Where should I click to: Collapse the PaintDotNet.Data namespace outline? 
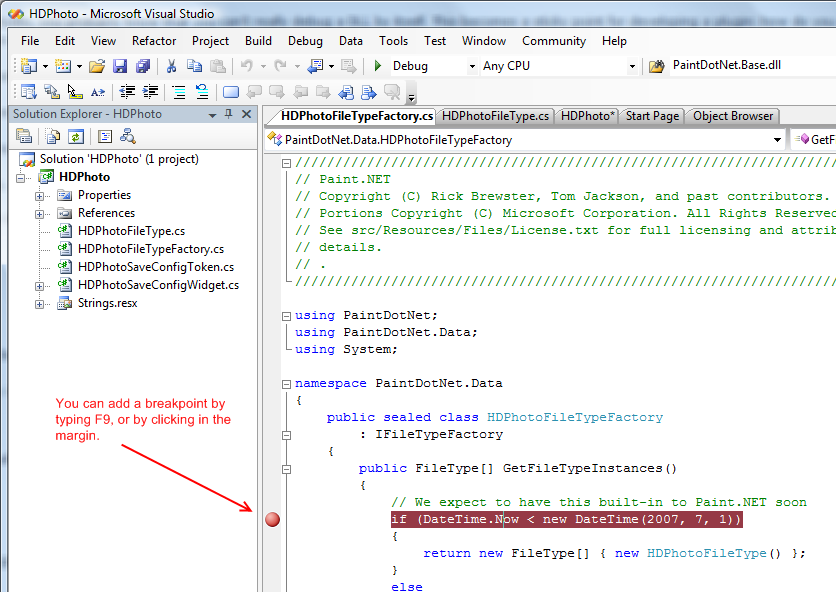pyautogui.click(x=286, y=384)
